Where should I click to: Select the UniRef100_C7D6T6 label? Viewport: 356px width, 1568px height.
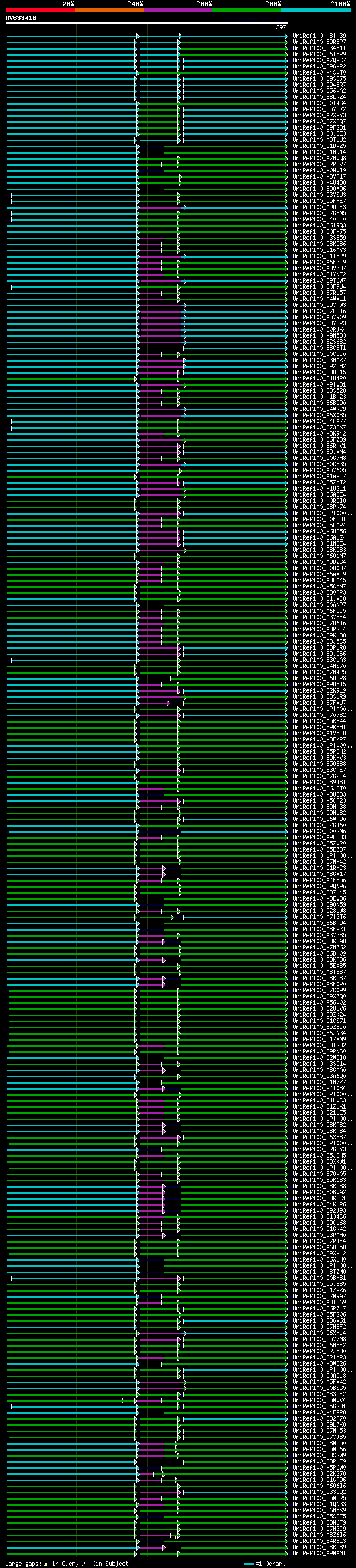[319, 623]
